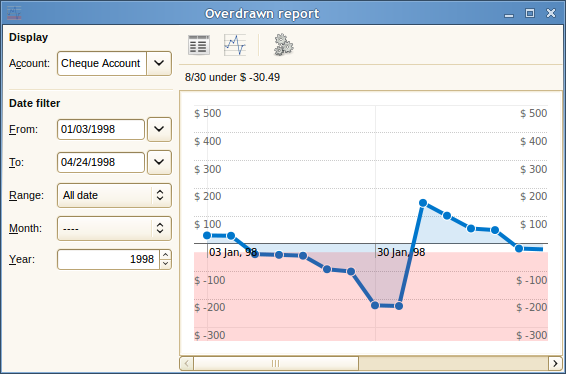Screen dimensions: 566x374
Task: Open settings via the gears icon
Action: (x=284, y=45)
